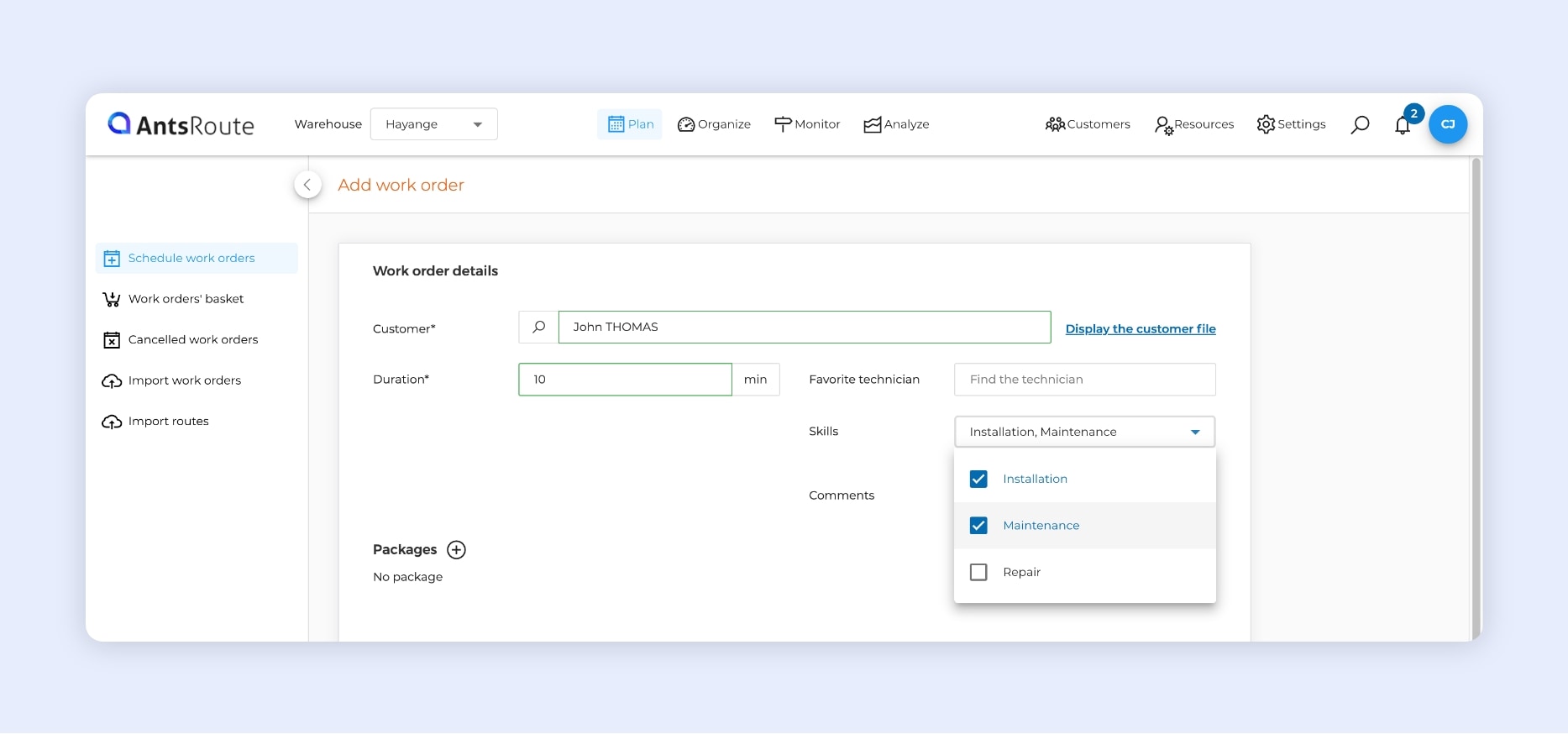Screen dimensions: 1568x734
Task: Open Settings gear in top navigation
Action: point(1291,124)
